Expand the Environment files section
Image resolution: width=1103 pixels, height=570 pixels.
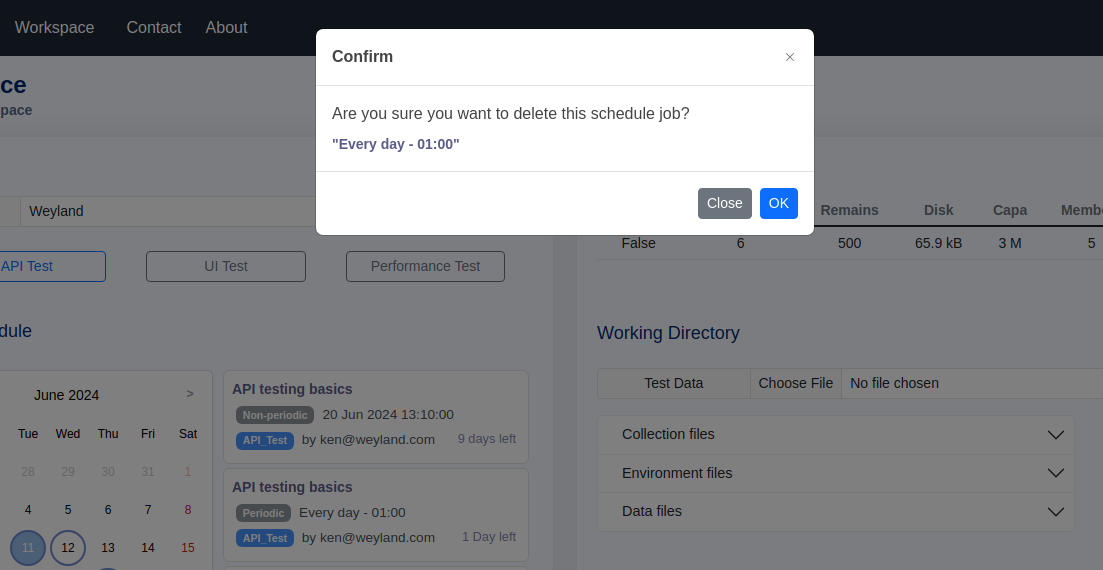point(836,473)
